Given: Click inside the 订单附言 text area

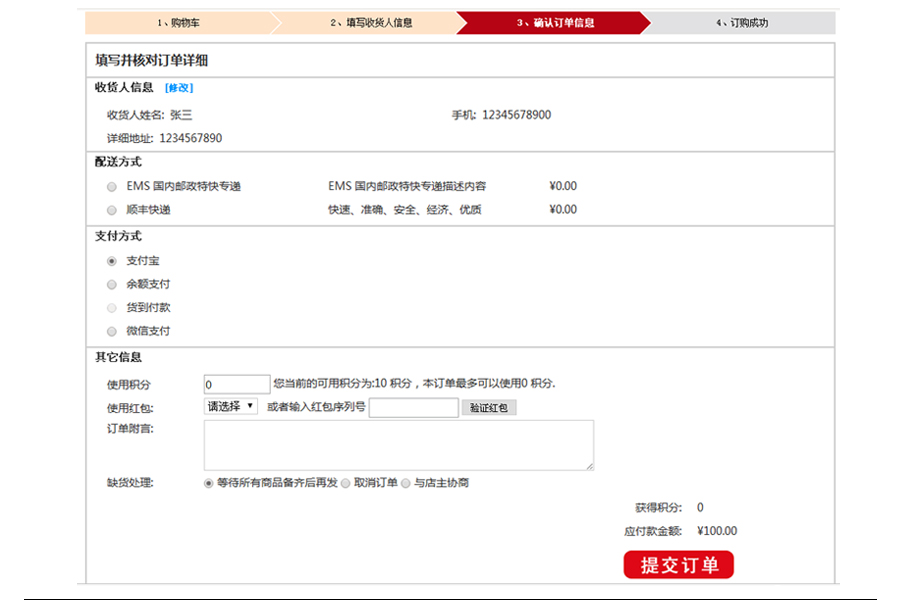Looking at the screenshot, I should (x=398, y=445).
